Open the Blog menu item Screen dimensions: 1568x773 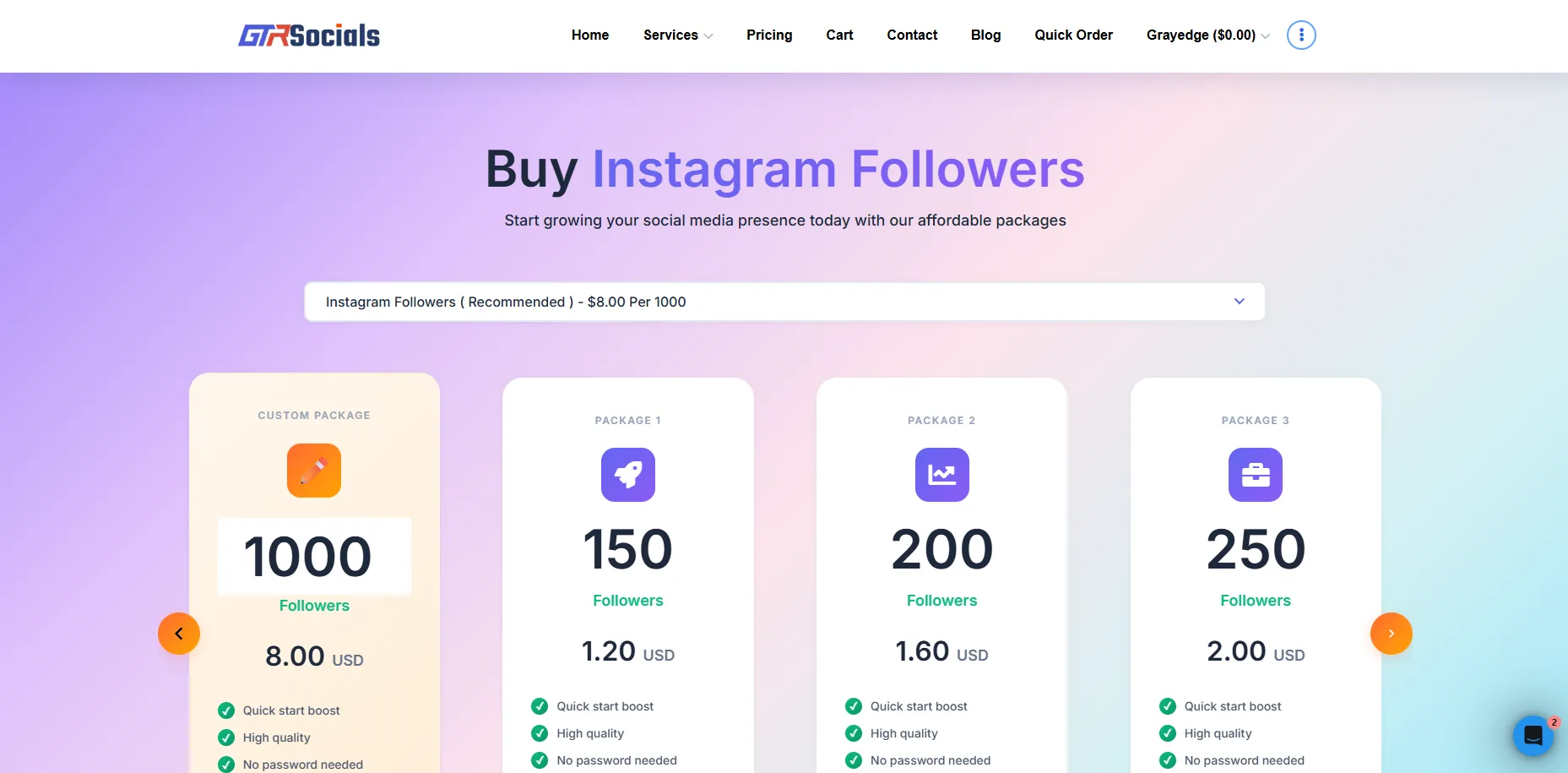tap(985, 35)
